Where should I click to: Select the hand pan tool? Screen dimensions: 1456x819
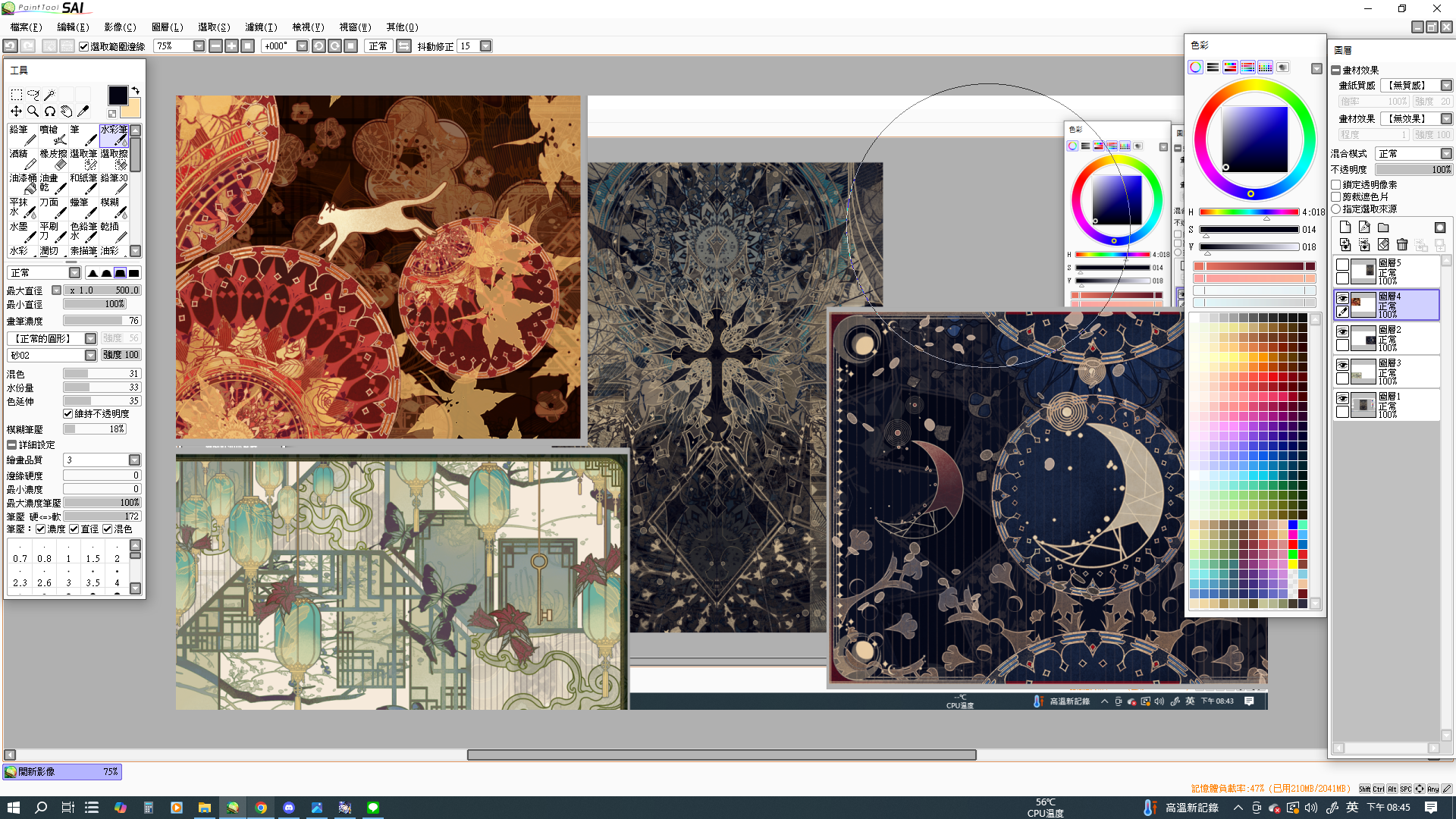[x=66, y=111]
